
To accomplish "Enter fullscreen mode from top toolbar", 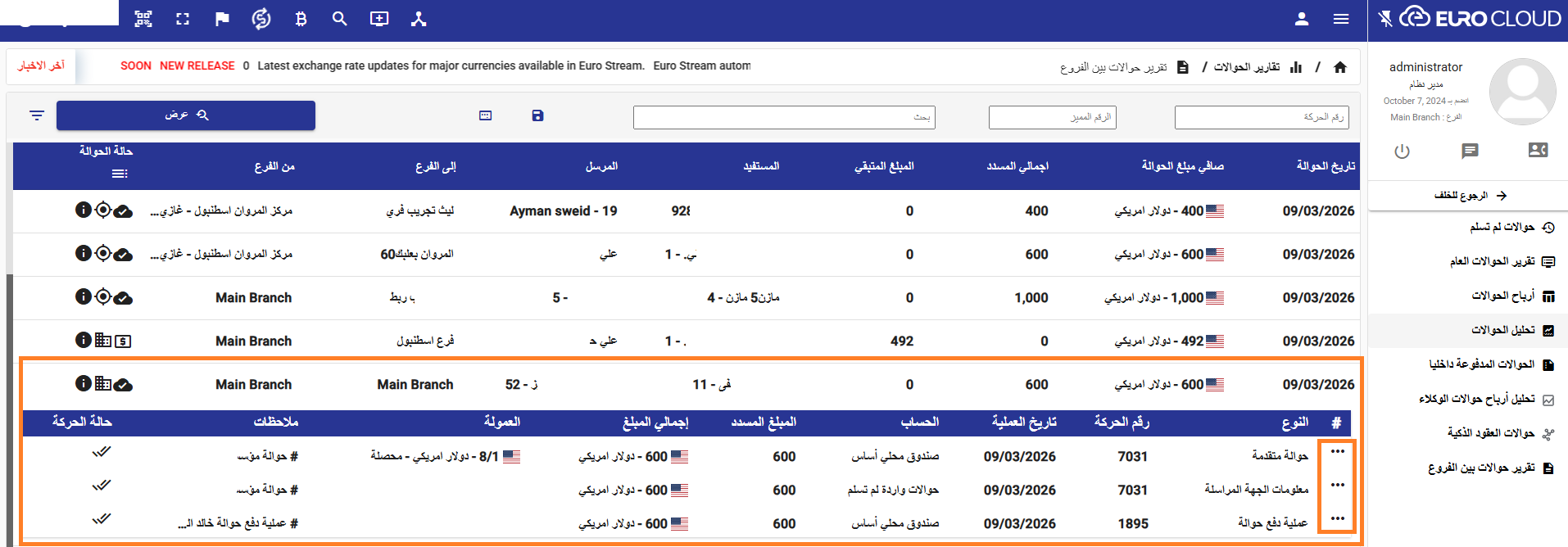I will [183, 19].
